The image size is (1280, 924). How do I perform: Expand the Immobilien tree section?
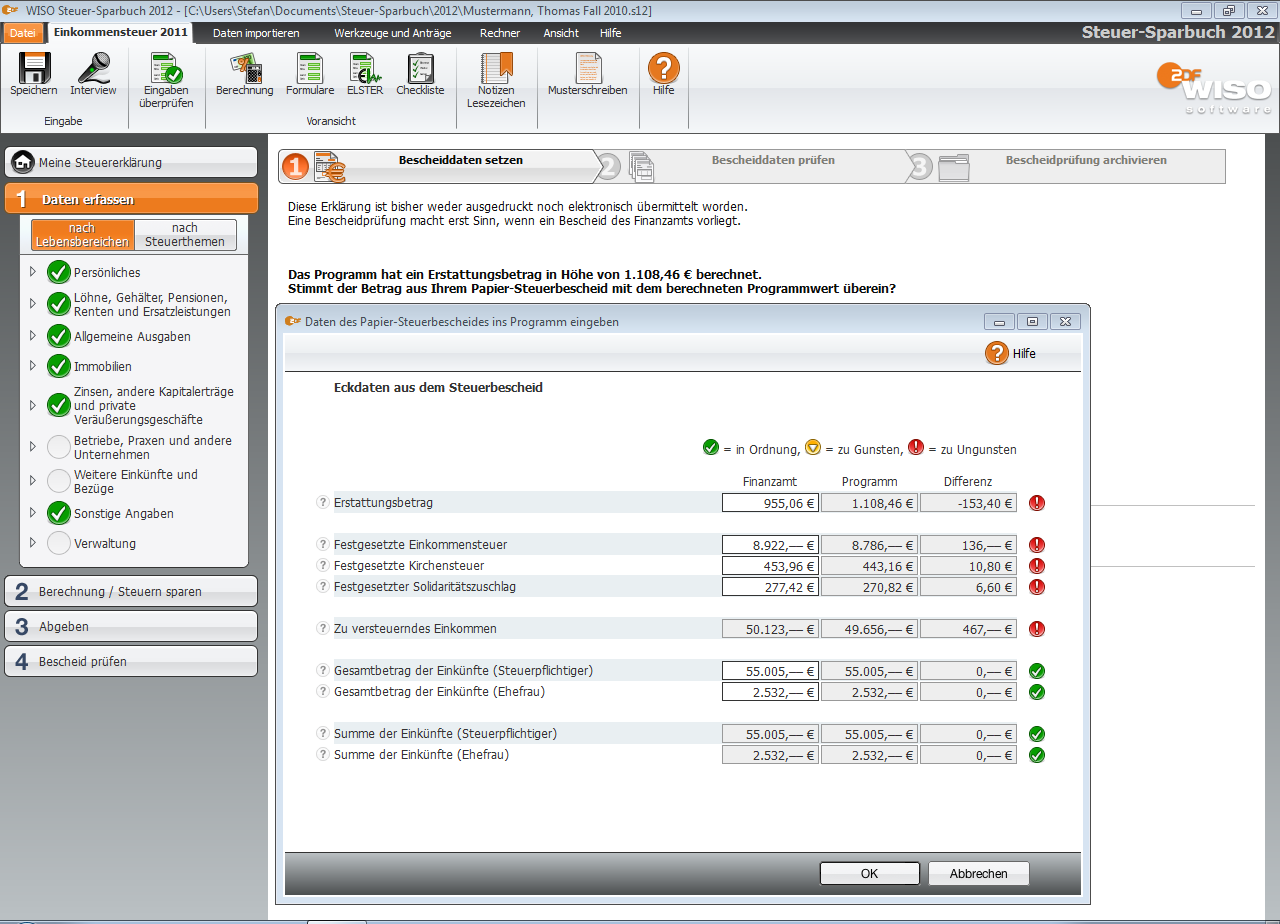(x=32, y=366)
